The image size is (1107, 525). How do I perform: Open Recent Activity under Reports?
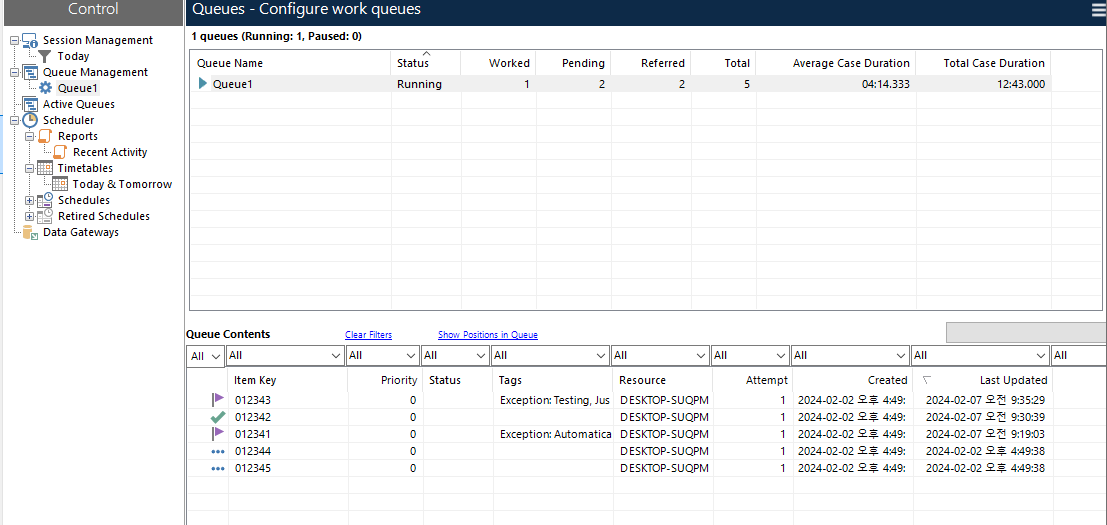110,152
